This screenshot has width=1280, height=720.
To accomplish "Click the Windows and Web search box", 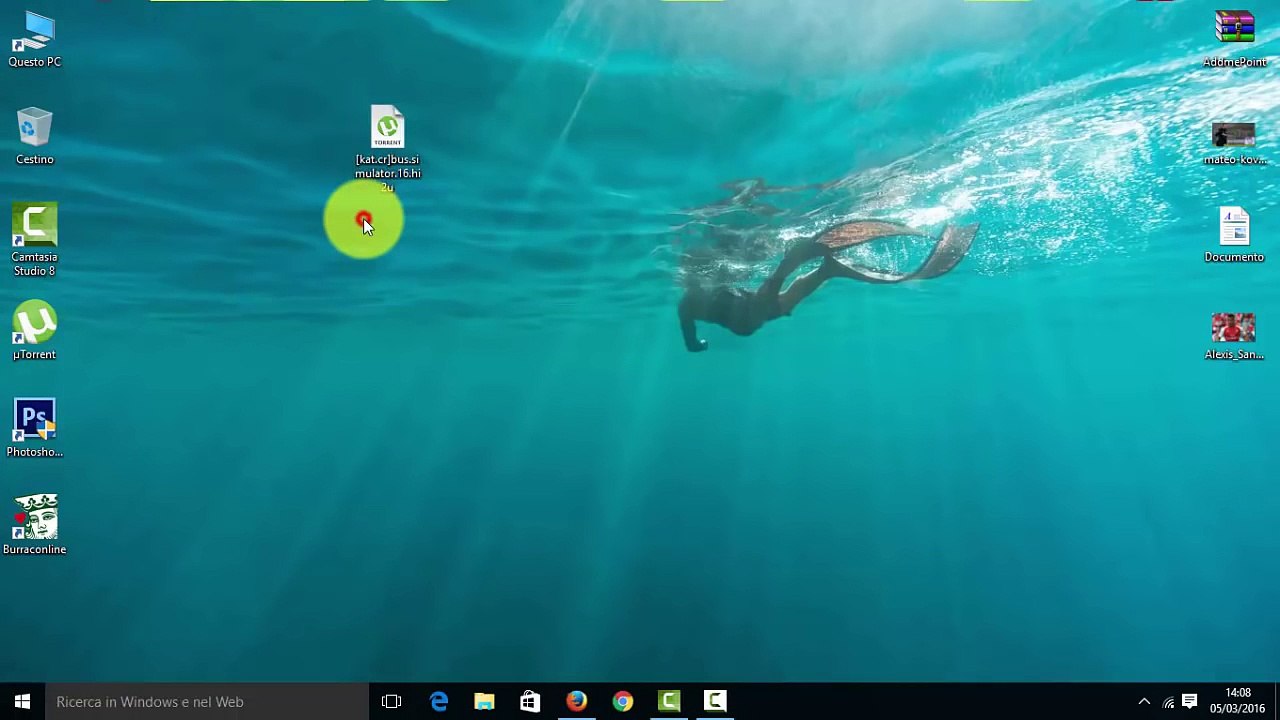I will click(x=206, y=701).
